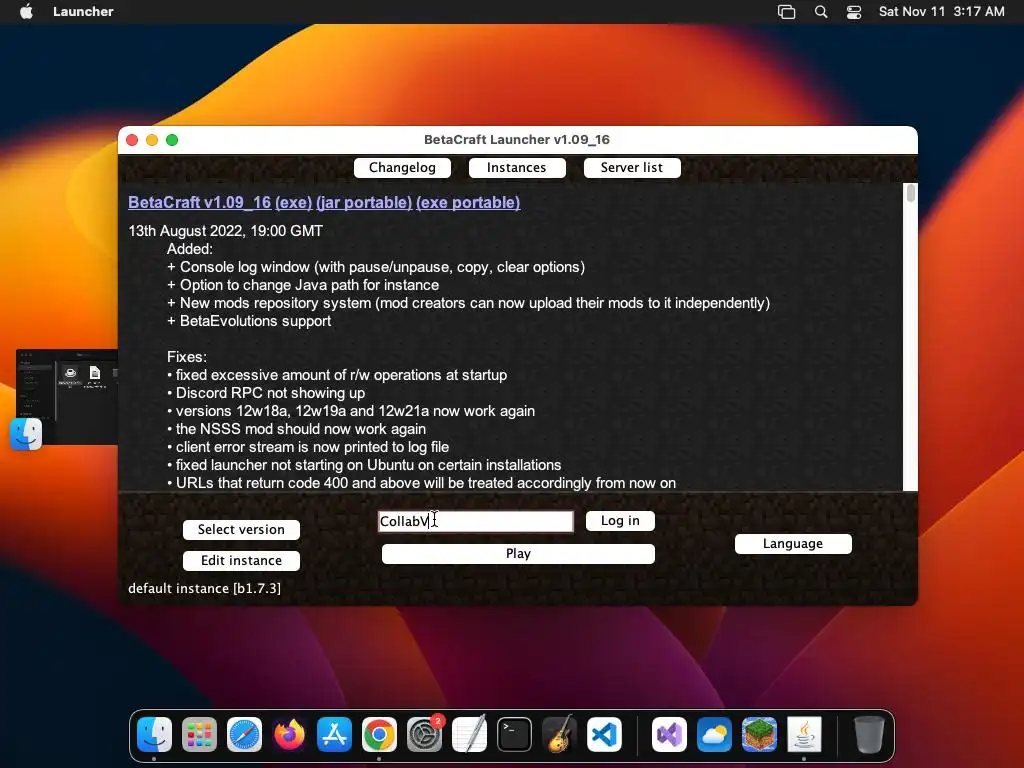Click the 'fixed launcher not starting on Ubuntu' line

pyautogui.click(x=364, y=465)
